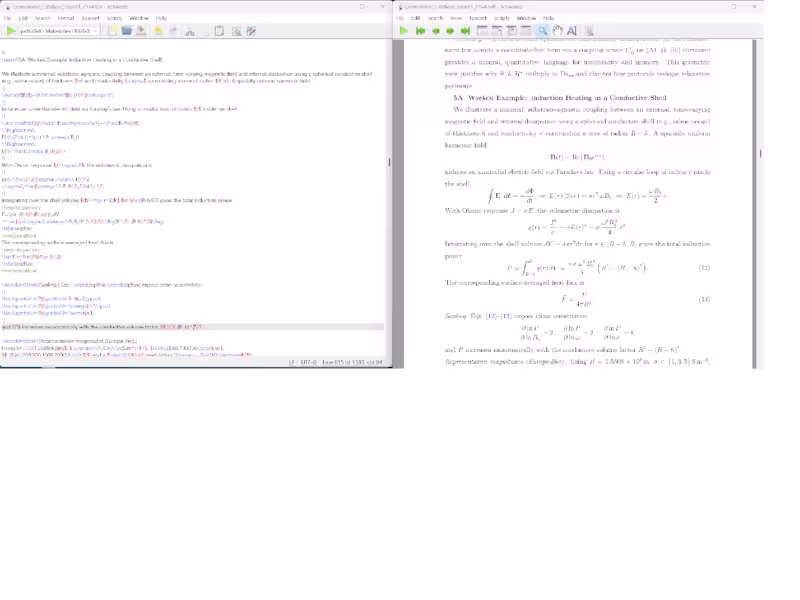Click Save icon in editor toolbar

click(x=141, y=31)
